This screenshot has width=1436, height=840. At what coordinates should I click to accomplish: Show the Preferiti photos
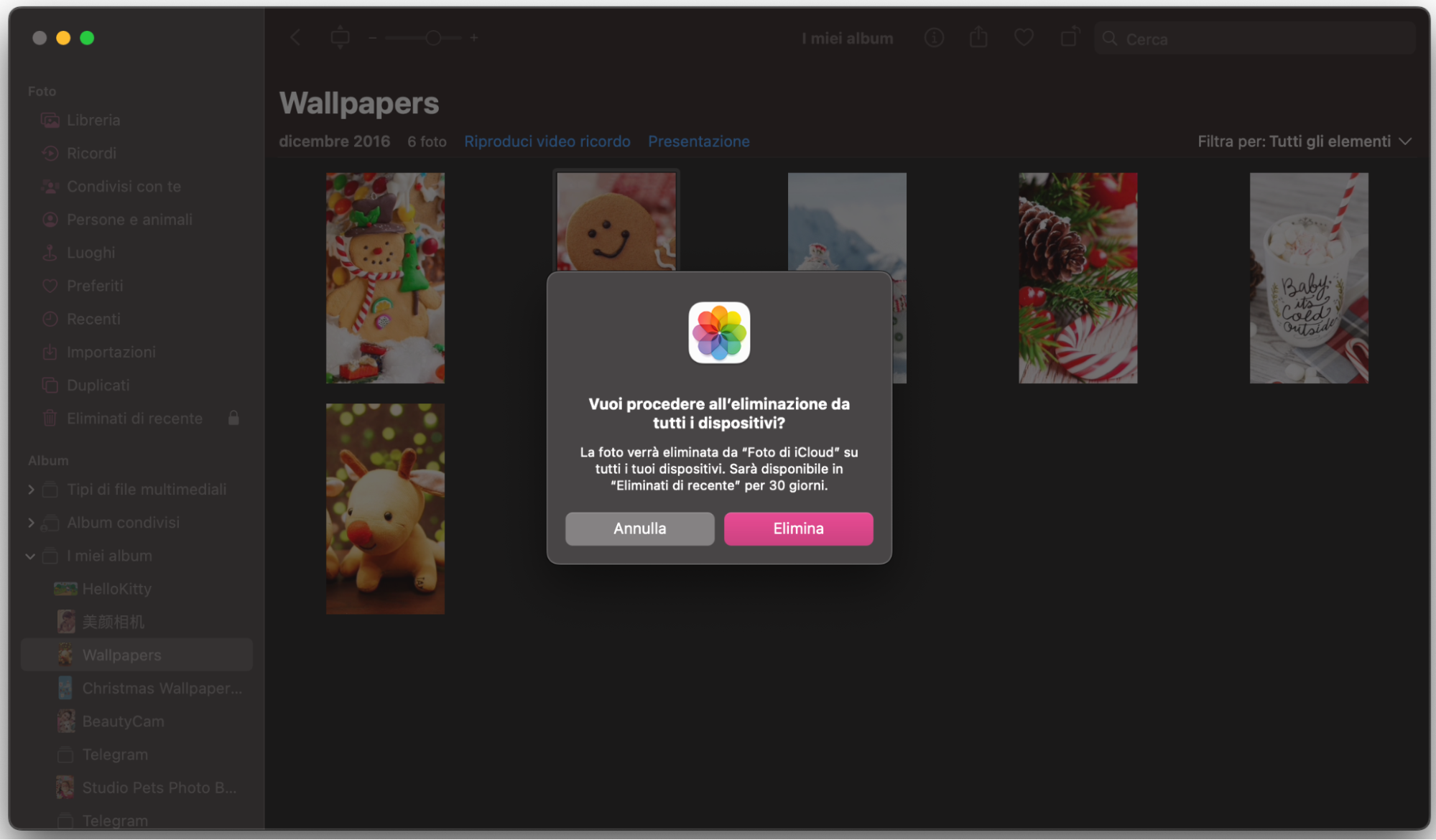click(x=94, y=285)
